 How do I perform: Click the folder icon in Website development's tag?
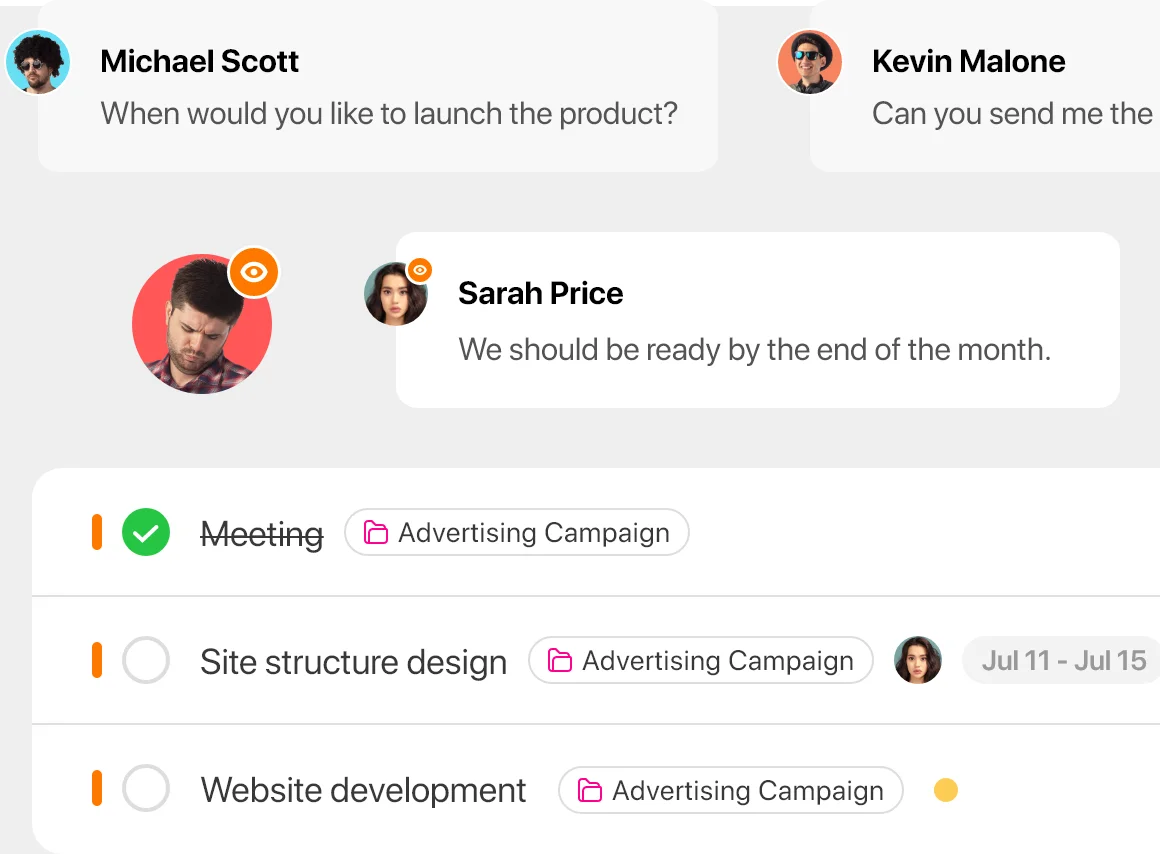click(590, 790)
